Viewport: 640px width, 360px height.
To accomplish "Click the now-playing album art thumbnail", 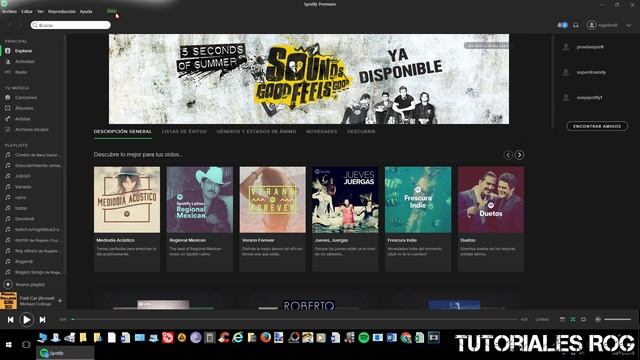I will click(x=8, y=300).
